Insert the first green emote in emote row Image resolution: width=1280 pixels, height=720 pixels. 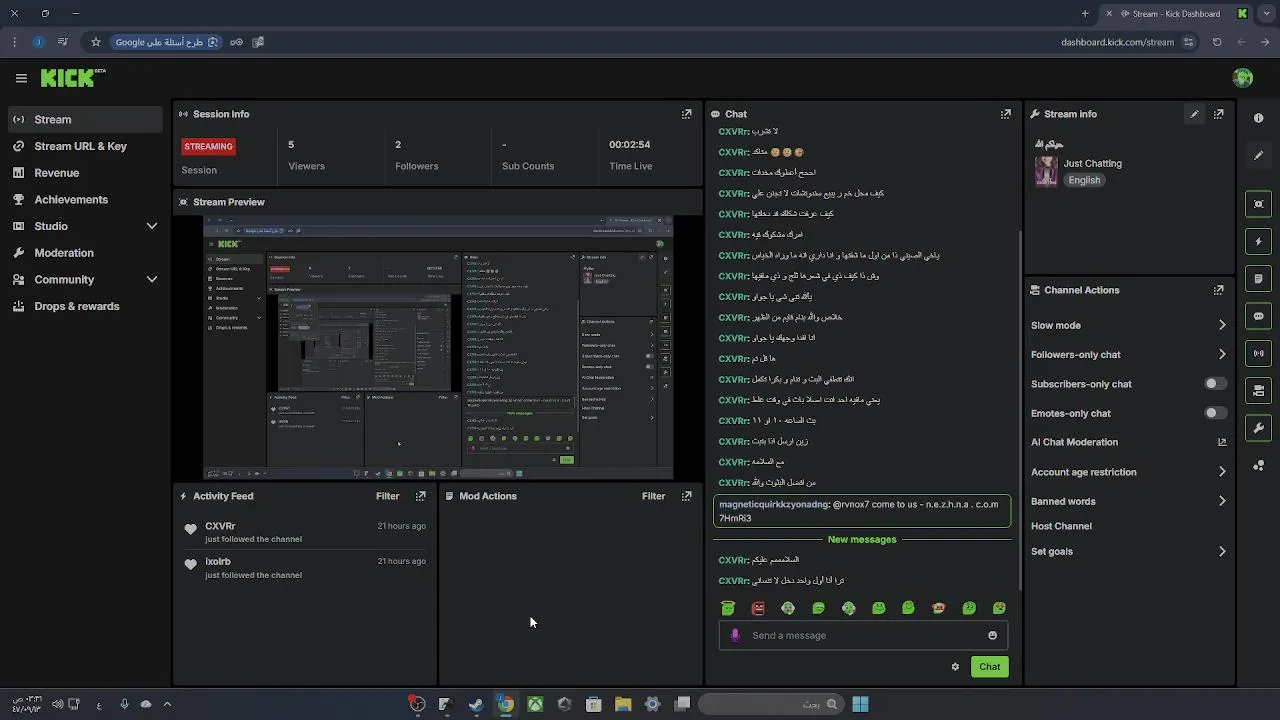(x=728, y=608)
